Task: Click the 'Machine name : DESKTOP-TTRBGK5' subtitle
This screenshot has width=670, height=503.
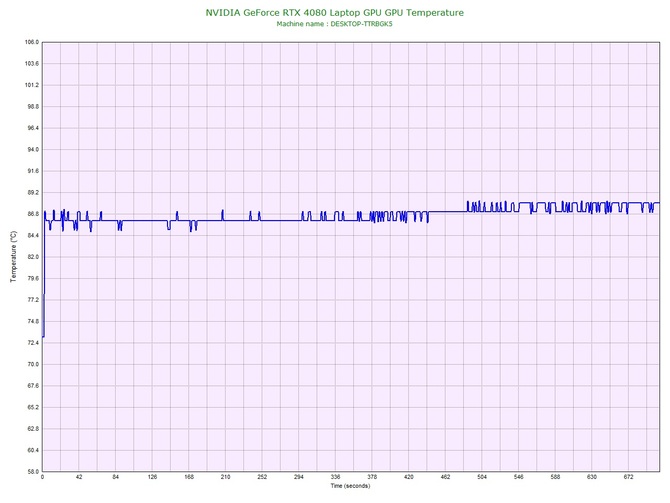Action: pos(334,24)
